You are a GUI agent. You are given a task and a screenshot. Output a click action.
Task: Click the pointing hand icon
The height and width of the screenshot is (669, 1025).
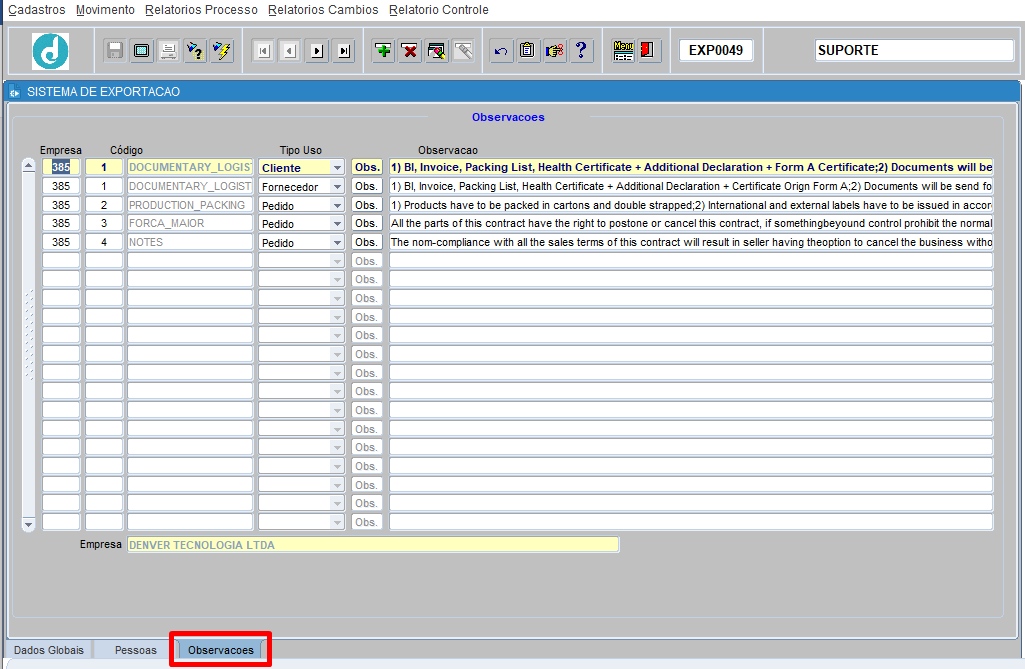coord(554,50)
